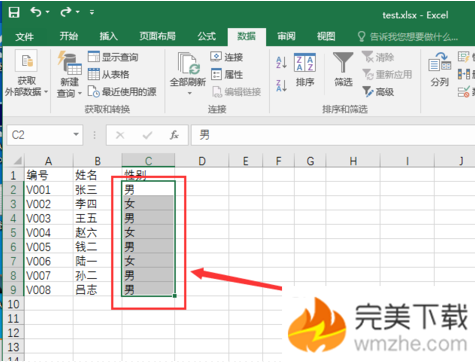Viewport: 475px width, 362px height.
Task: Sort descending with Z-A icon
Action: 281,86
